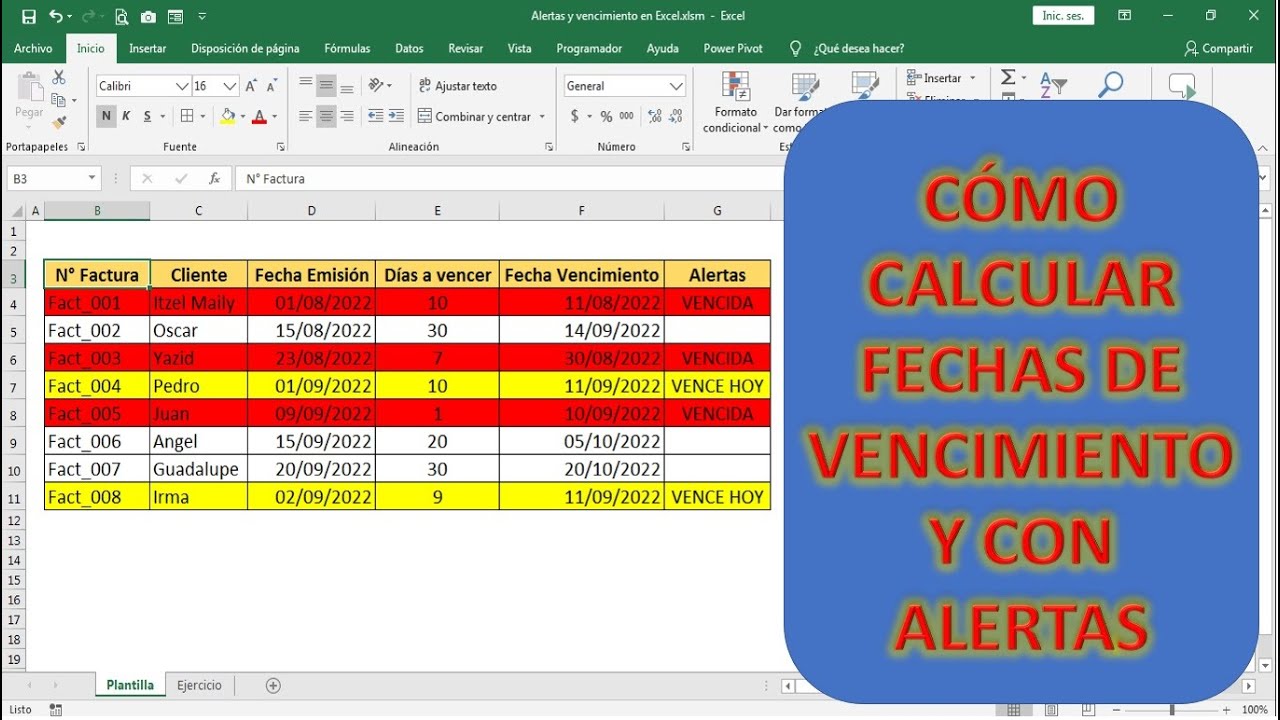Screen dimensions: 1280x720
Task: Switch to the Datos ribbon tab
Action: click(x=409, y=48)
